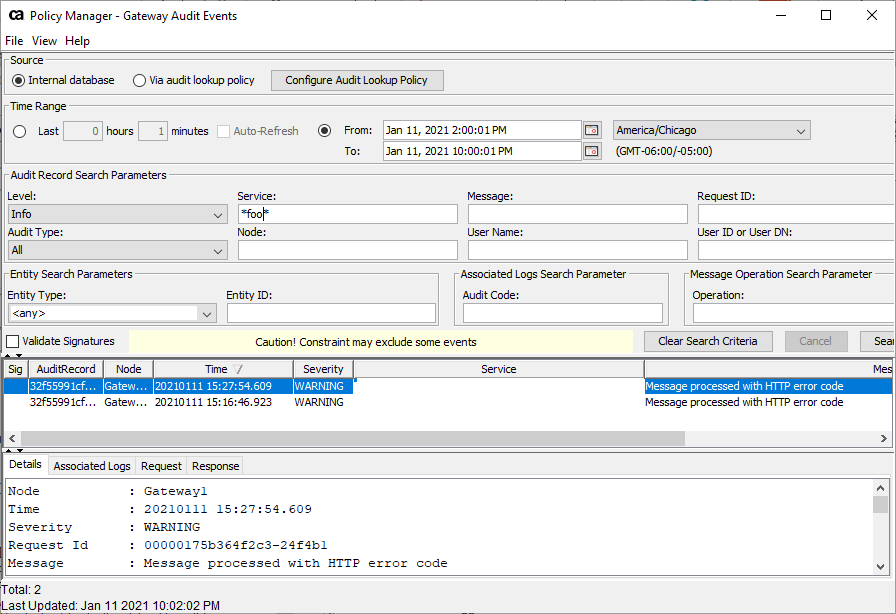Viewport: 896px width, 614px height.
Task: Click the User Name input field
Action: pyautogui.click(x=578, y=250)
